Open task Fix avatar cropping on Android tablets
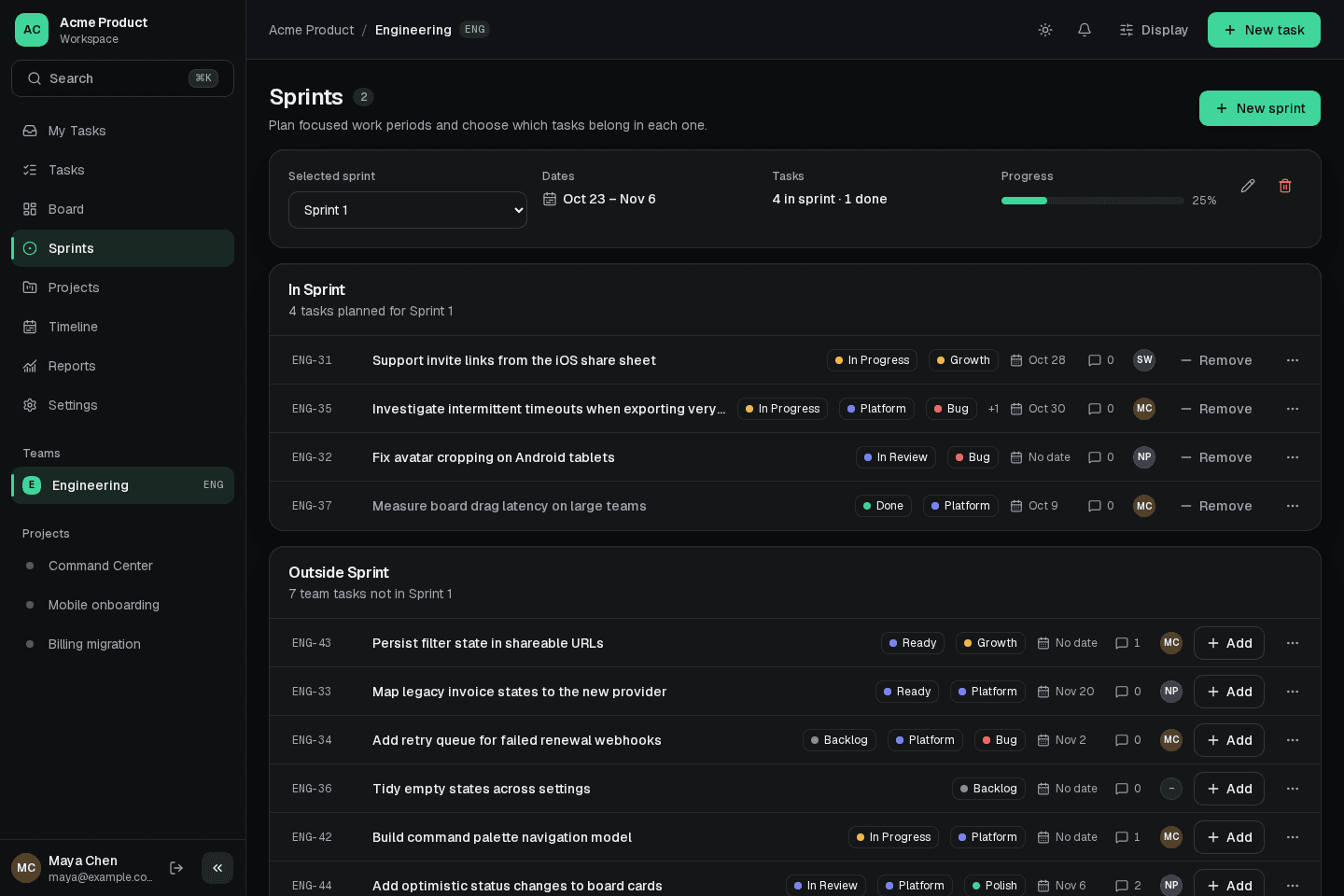 coord(493,457)
